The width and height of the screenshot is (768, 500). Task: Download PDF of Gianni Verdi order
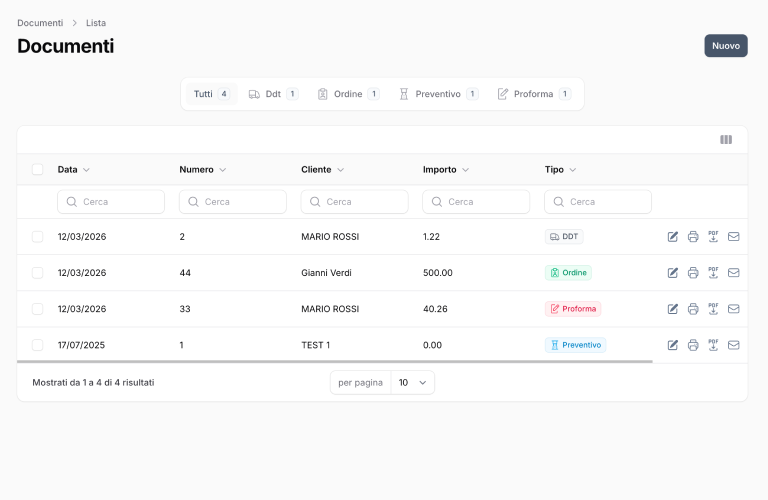click(713, 273)
